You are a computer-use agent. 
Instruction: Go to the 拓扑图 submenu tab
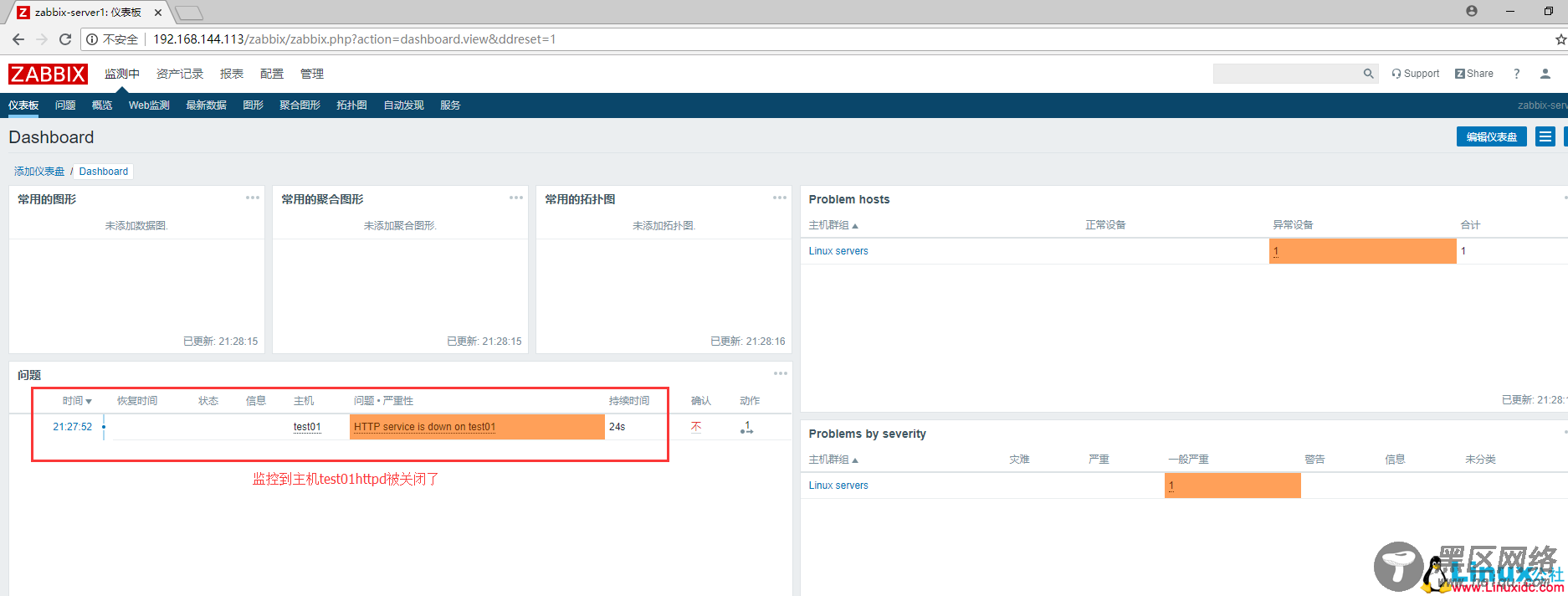352,105
